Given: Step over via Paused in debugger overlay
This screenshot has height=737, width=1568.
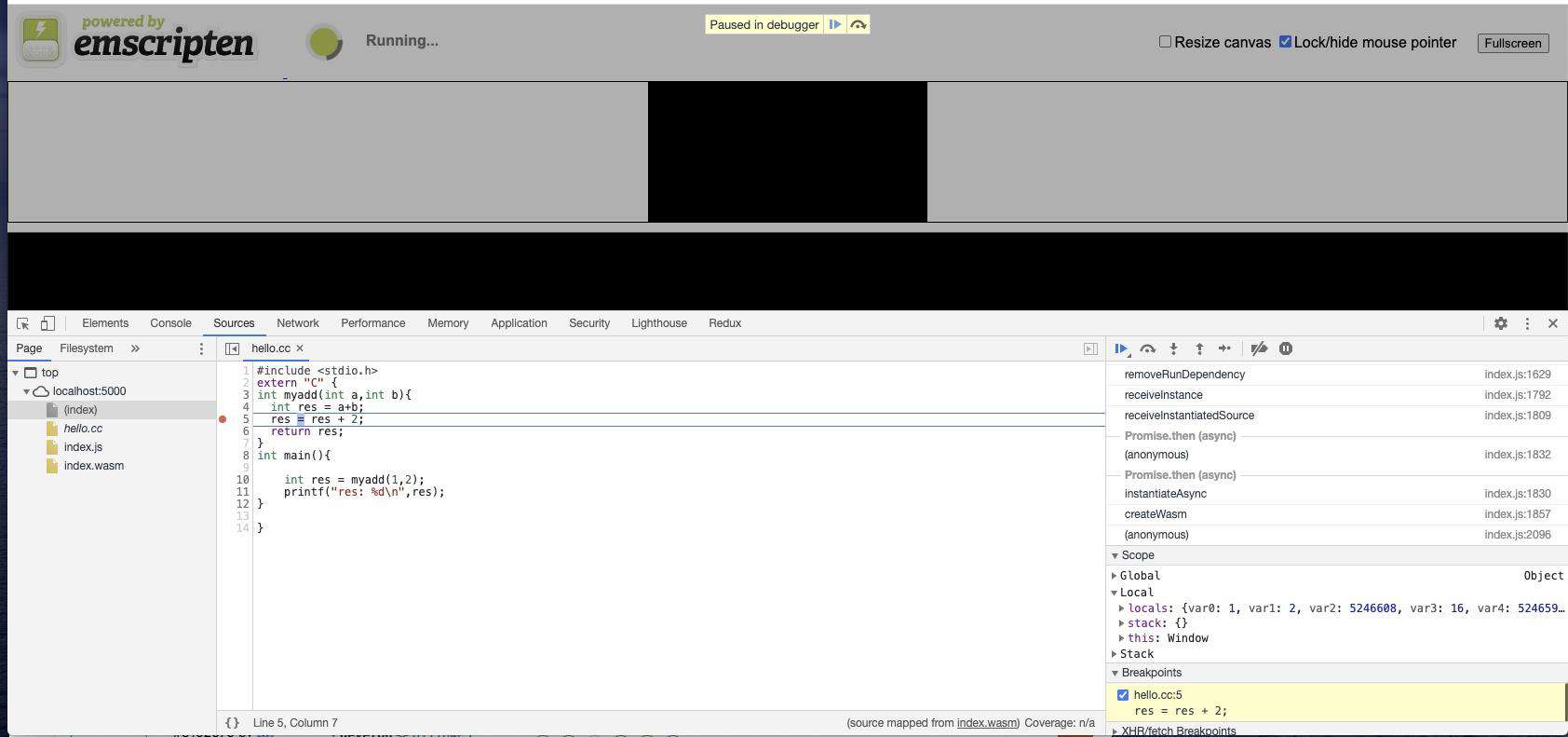Looking at the screenshot, I should (x=858, y=25).
